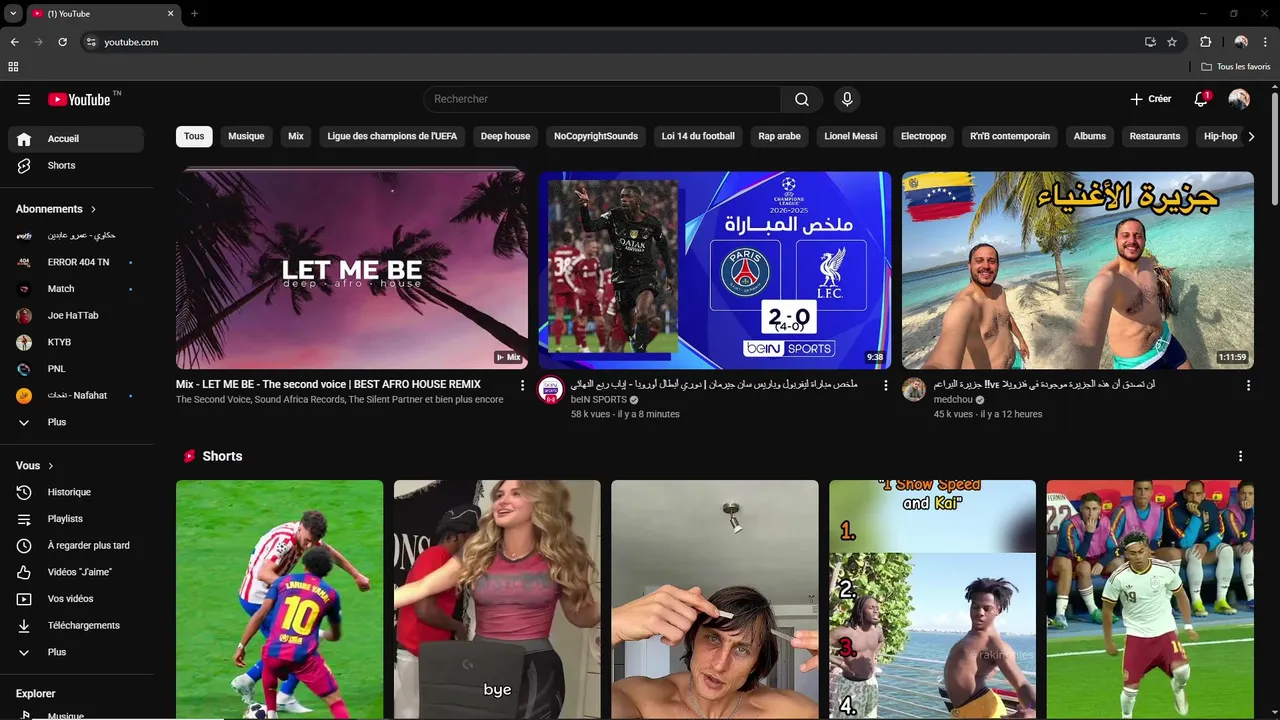Select the Tous chip
The height and width of the screenshot is (720, 1280).
(x=194, y=136)
